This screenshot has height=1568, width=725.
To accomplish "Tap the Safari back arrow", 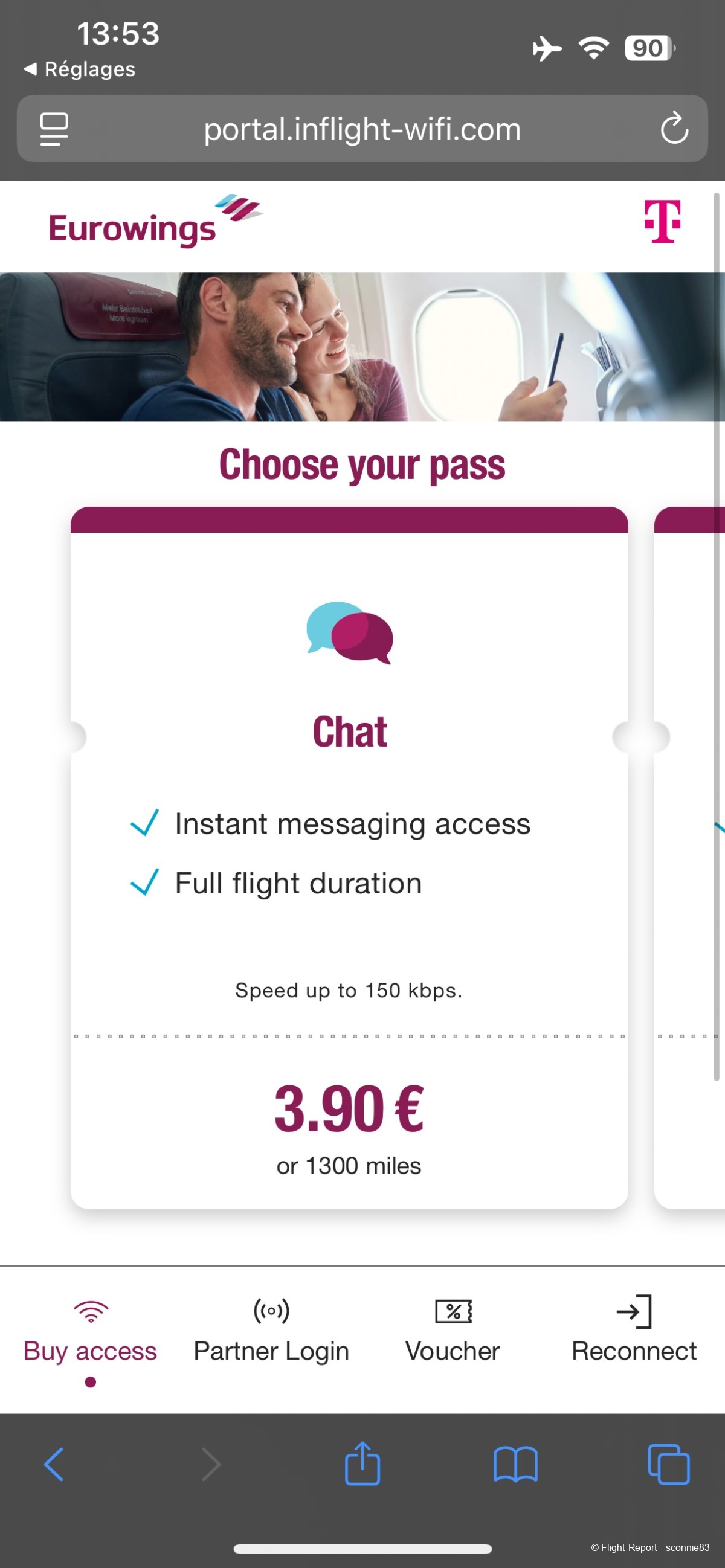I will pyautogui.click(x=54, y=1464).
